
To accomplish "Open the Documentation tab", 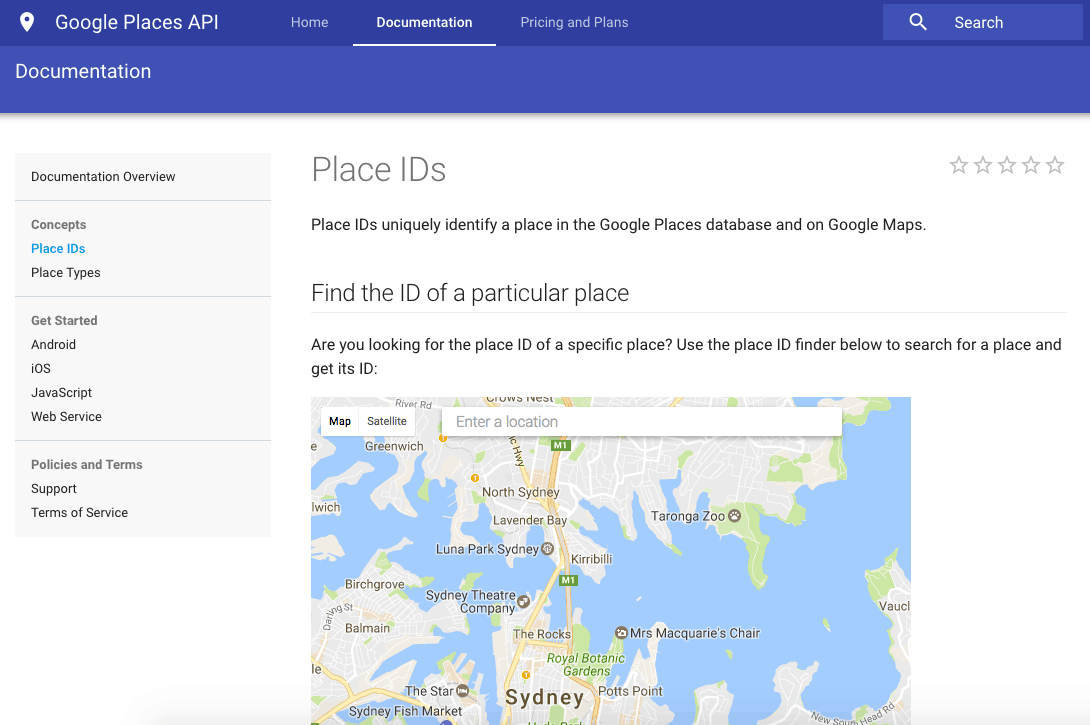I will [424, 22].
